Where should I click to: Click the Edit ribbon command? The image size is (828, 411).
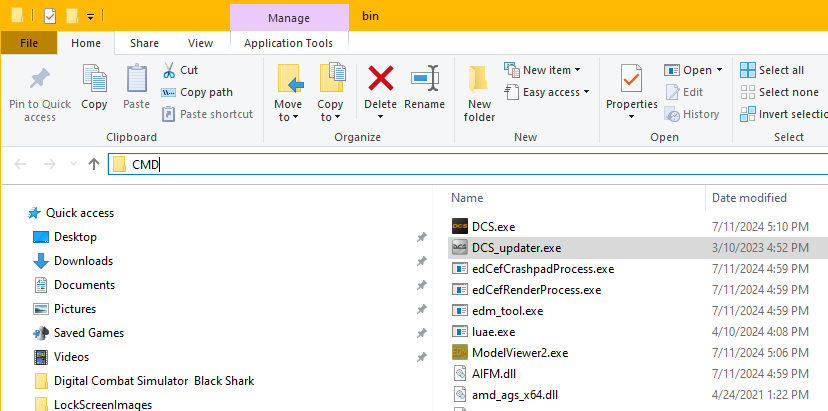(684, 92)
